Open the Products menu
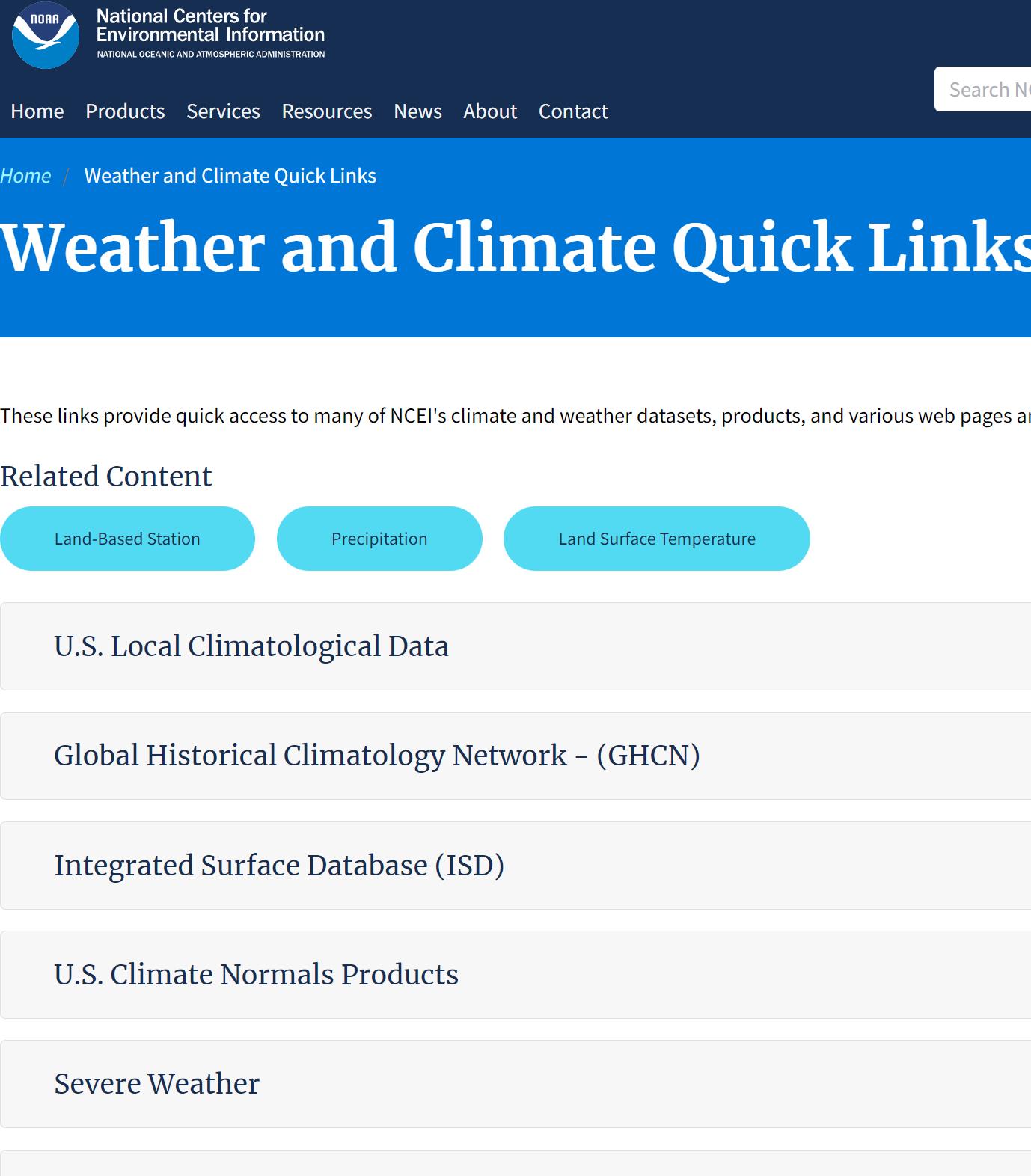 [125, 111]
